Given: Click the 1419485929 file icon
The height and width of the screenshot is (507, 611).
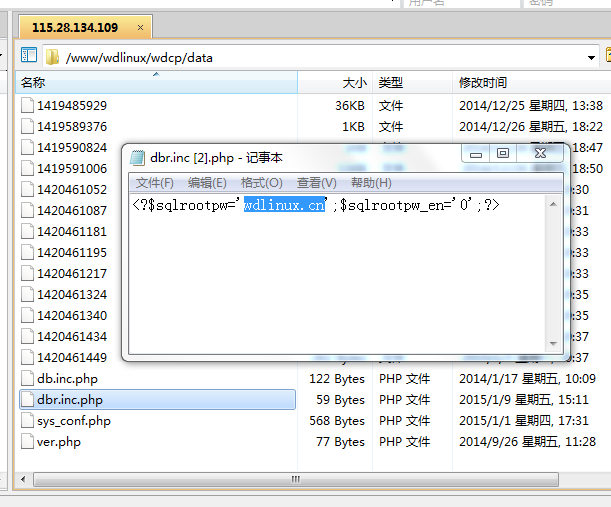Looking at the screenshot, I should [x=28, y=105].
